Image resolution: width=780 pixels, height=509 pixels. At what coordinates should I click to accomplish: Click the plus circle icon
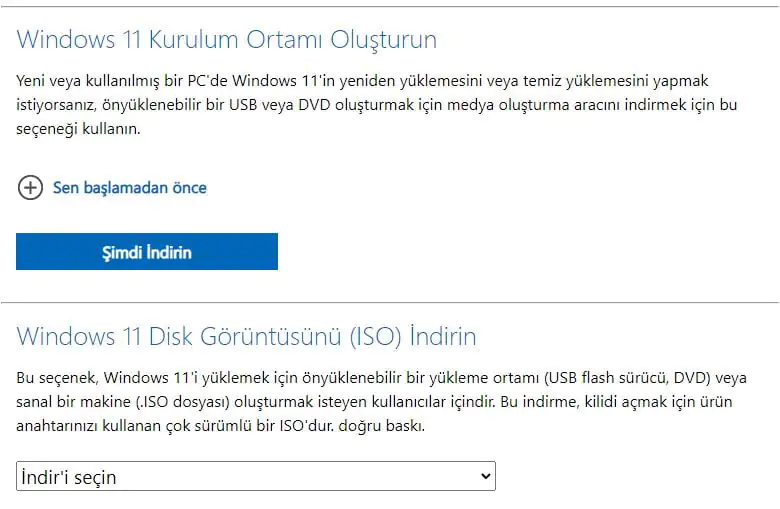pyautogui.click(x=30, y=187)
